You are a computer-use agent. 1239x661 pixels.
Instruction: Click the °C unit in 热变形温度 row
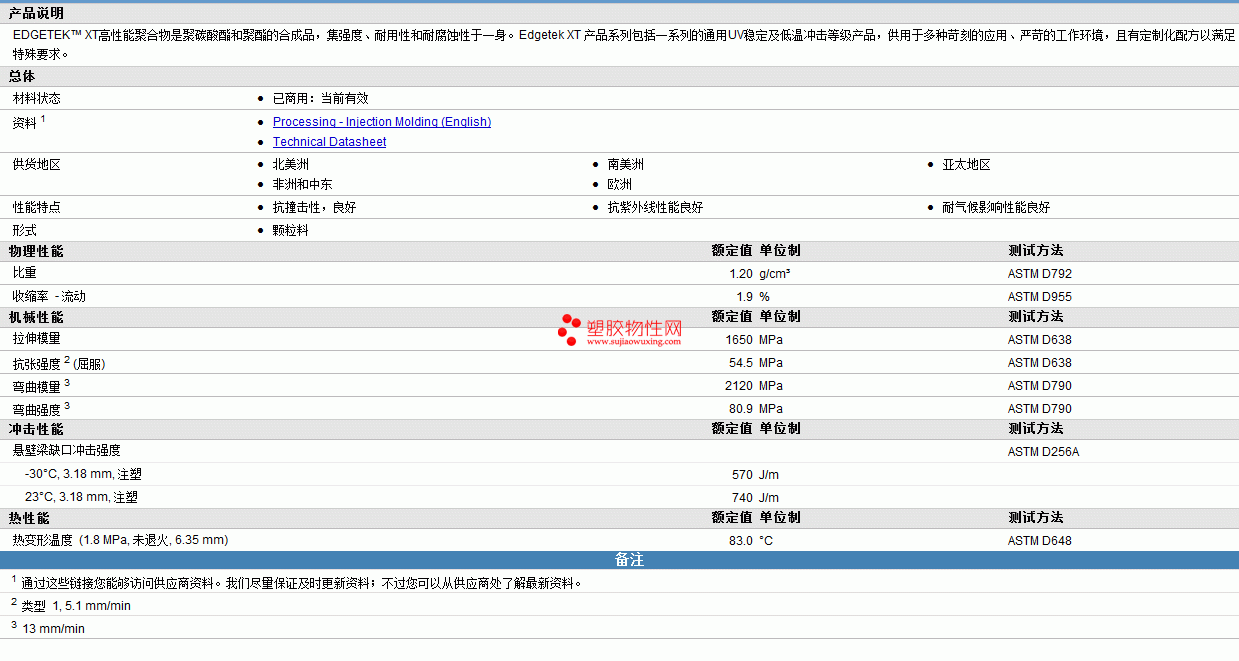[x=766, y=541]
